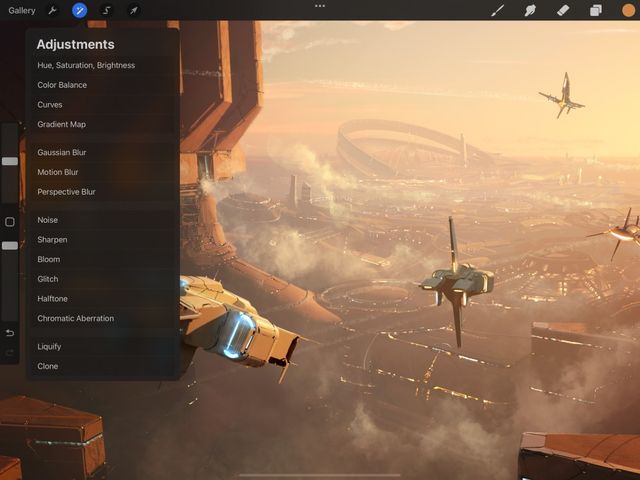640x480 pixels.
Task: Tap the redo arrow on sidebar
Action: tap(10, 352)
